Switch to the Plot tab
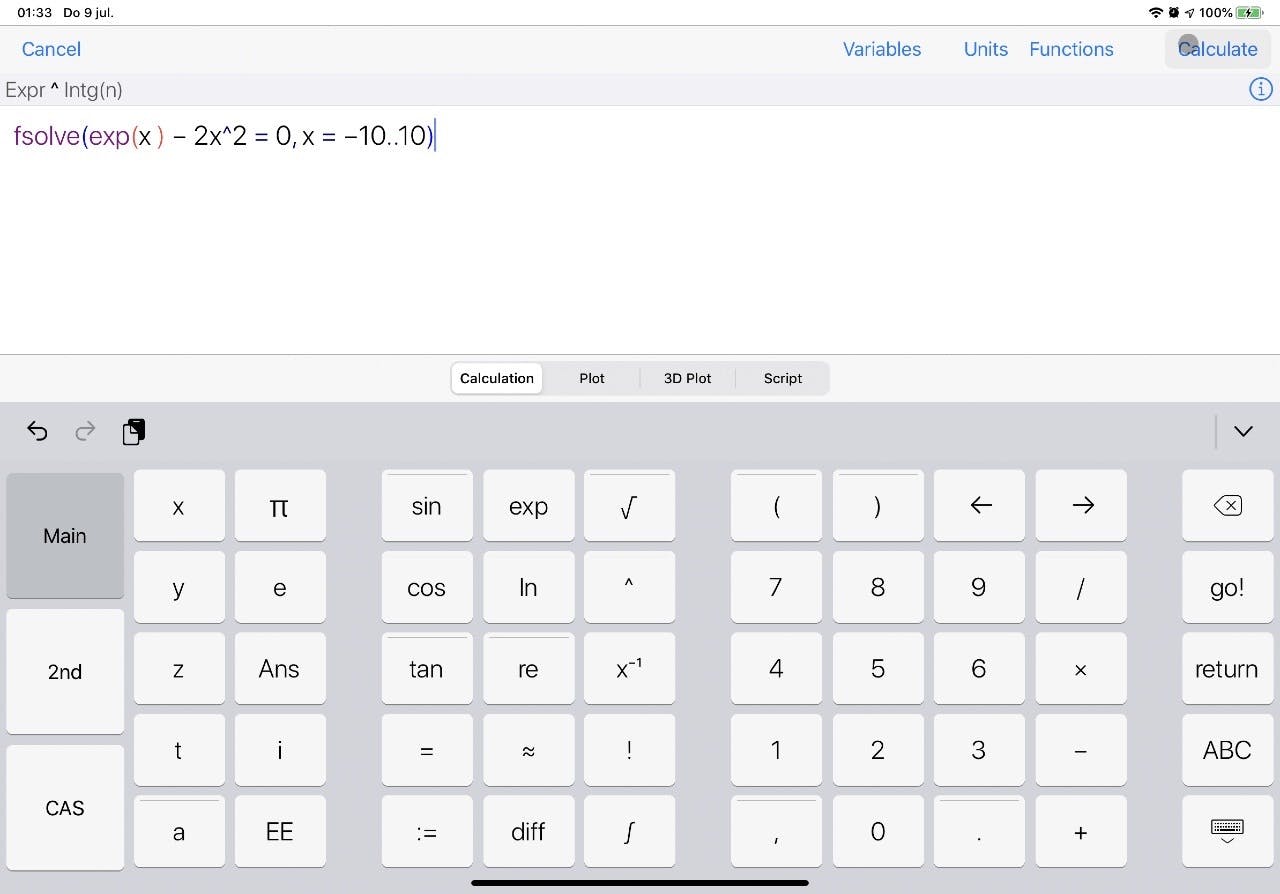The height and width of the screenshot is (894, 1280). click(x=591, y=378)
